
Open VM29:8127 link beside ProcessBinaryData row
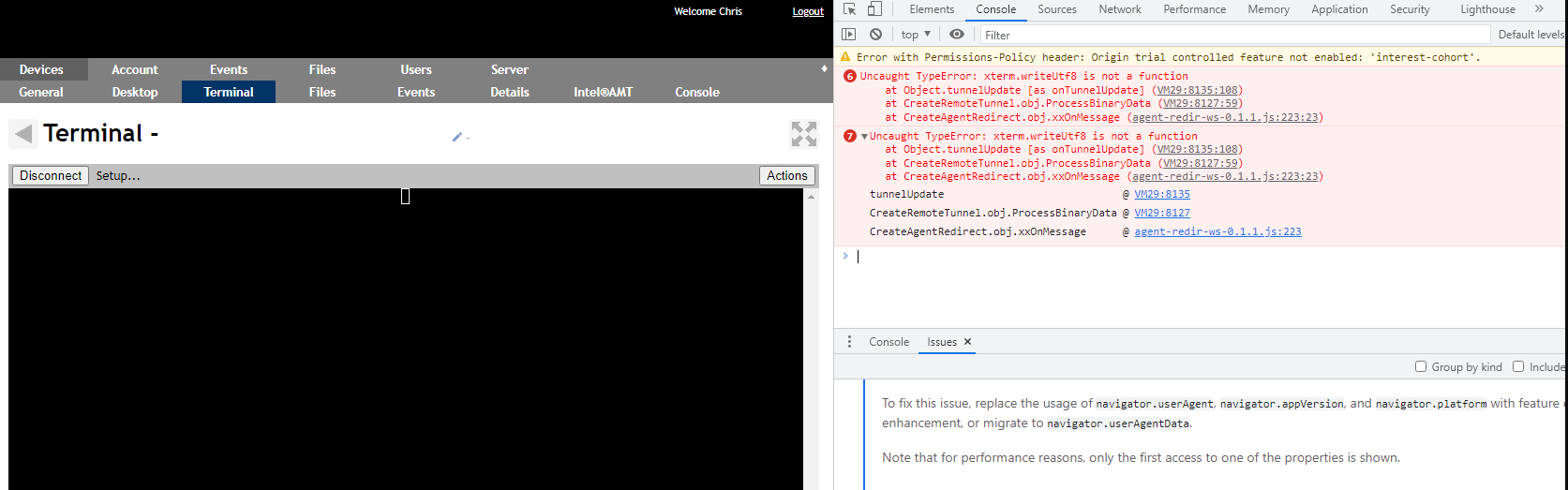1162,213
